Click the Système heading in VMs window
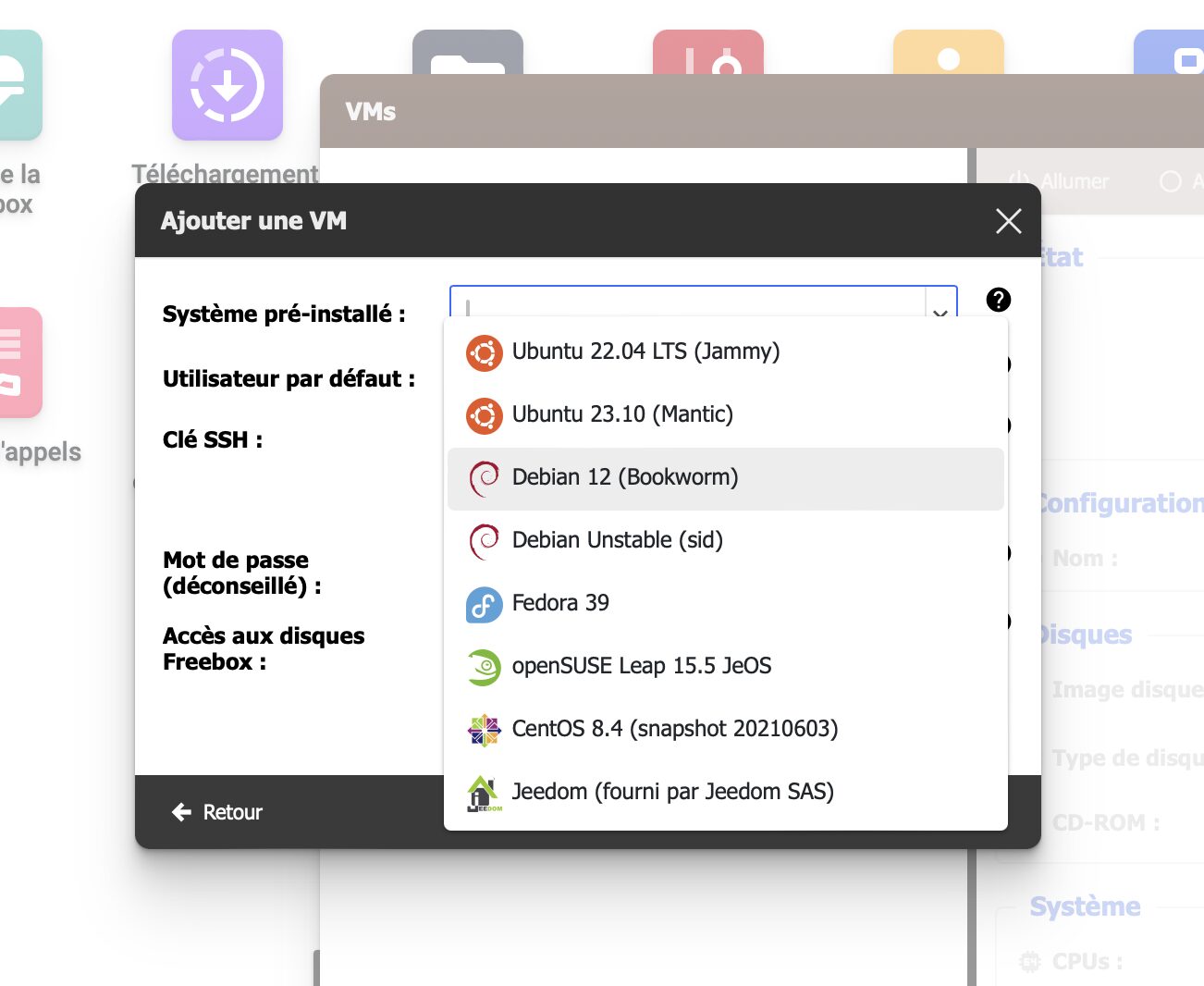The width and height of the screenshot is (1204, 986). 1085,906
